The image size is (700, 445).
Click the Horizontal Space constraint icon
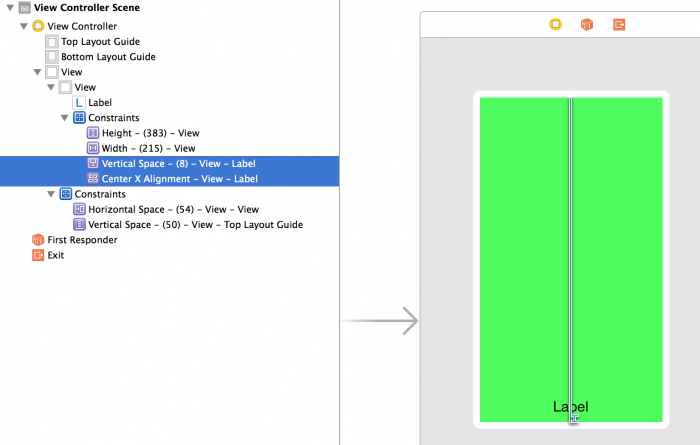80,209
